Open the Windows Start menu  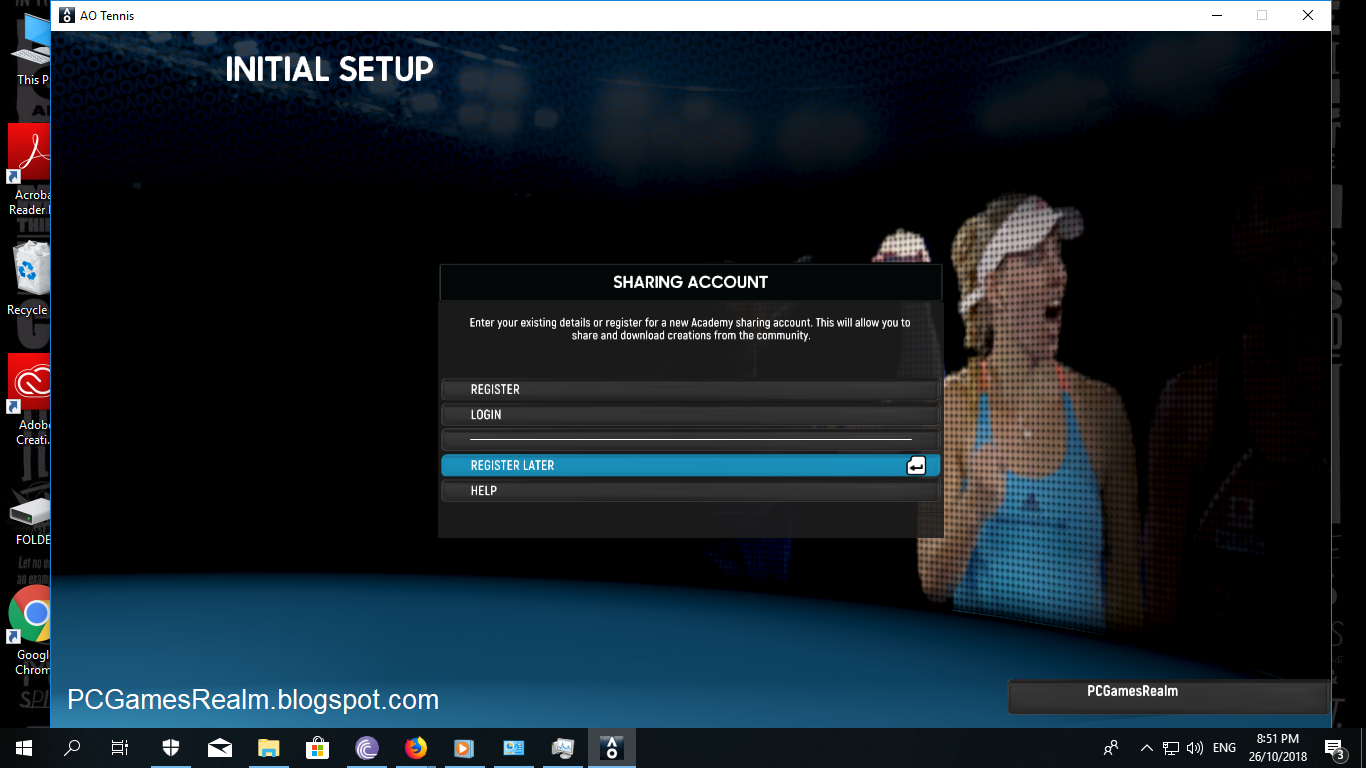tap(24, 747)
